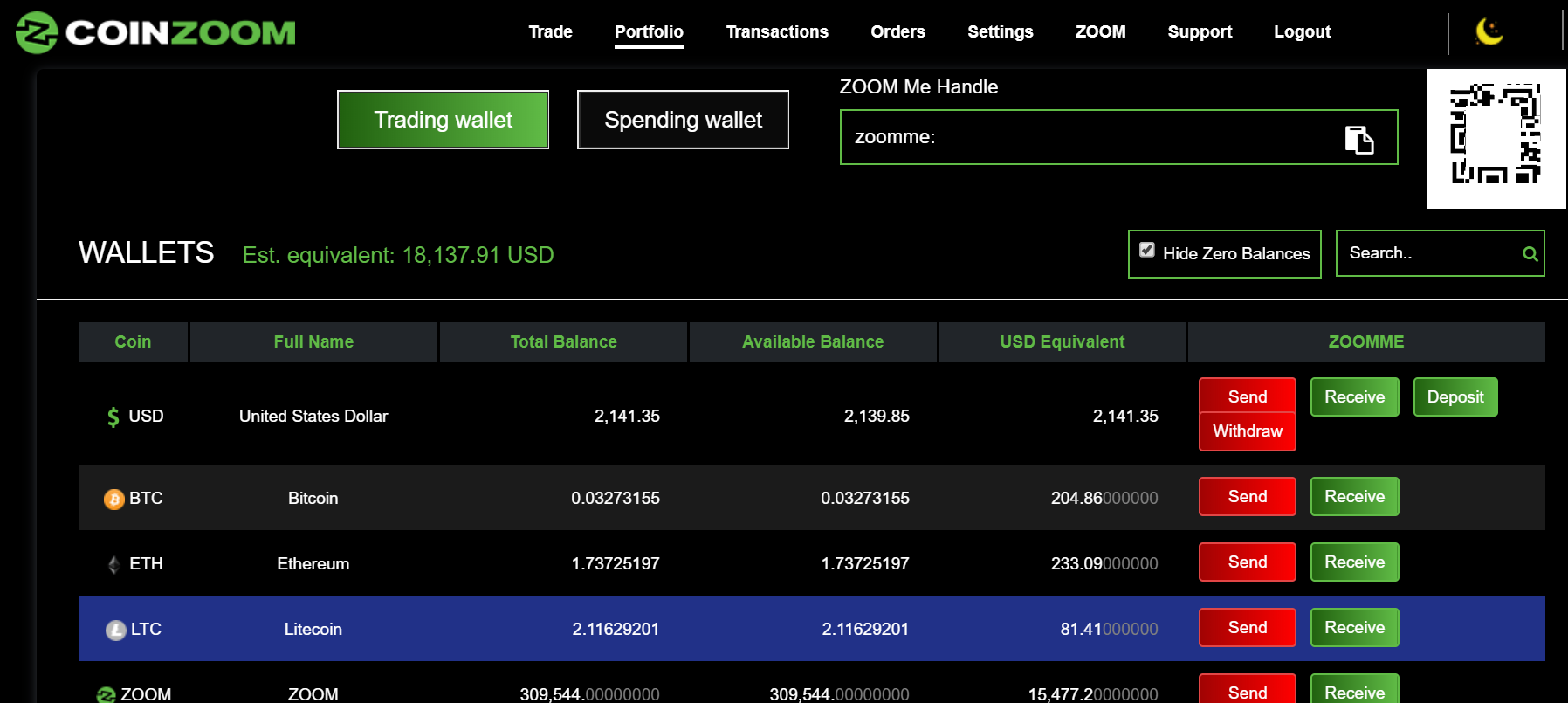Click the USD dollar sign icon

[x=113, y=417]
